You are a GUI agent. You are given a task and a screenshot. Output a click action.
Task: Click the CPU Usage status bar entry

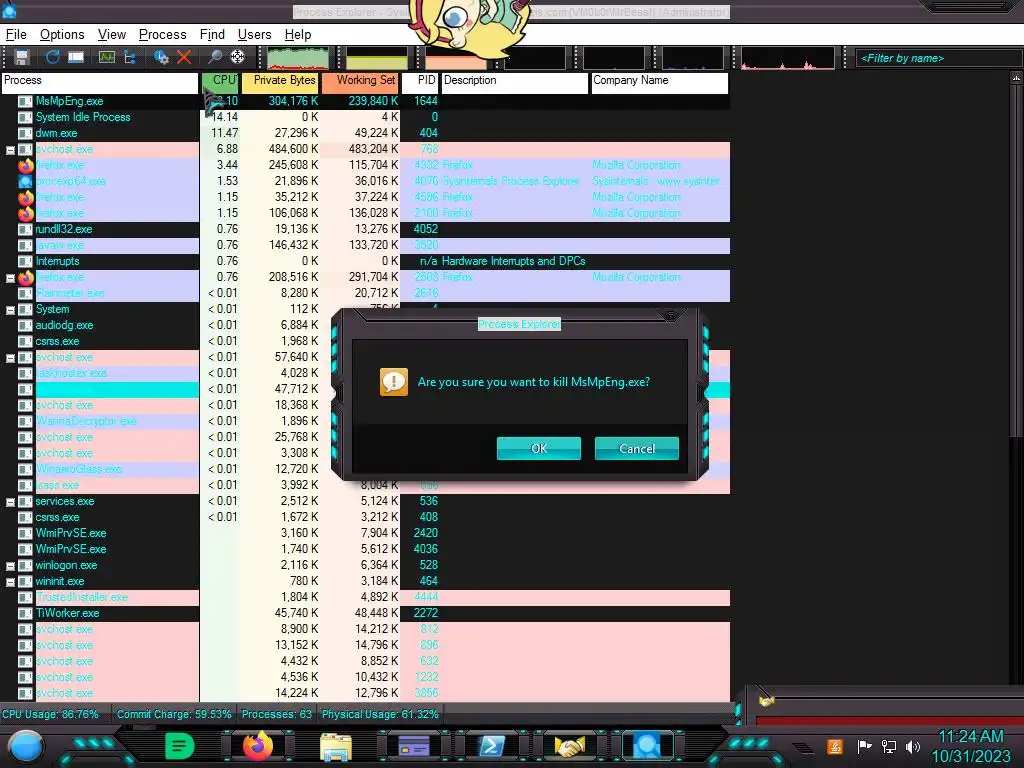(x=51, y=714)
